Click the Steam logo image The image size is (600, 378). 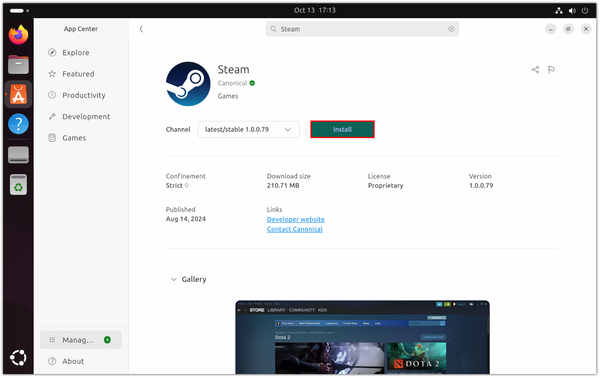pyautogui.click(x=188, y=84)
